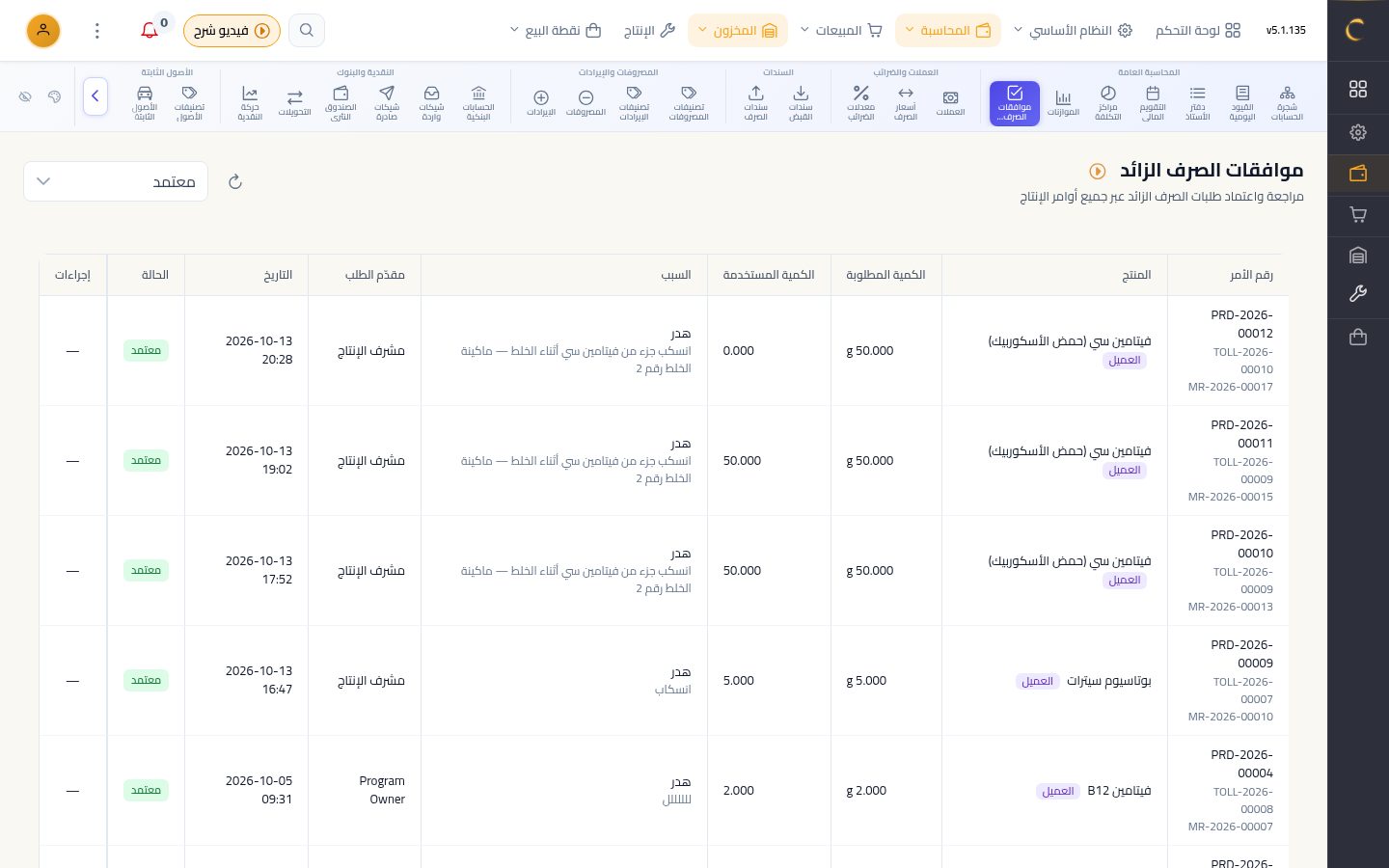The height and width of the screenshot is (868, 1389).
Task: Open شيكات واردة incoming cheques
Action: 431,103
